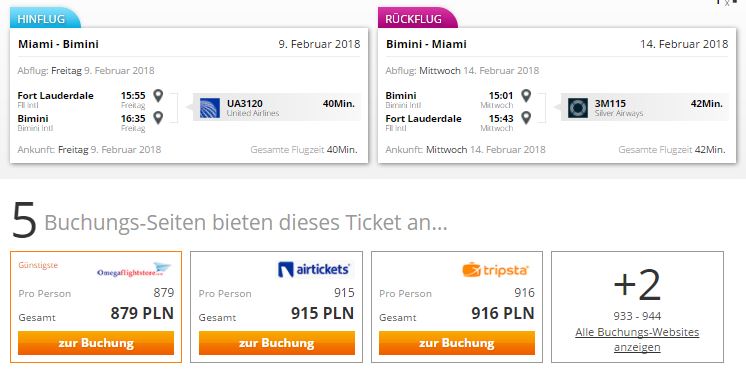
Task: Click the United Airlines logo icon
Action: point(210,108)
